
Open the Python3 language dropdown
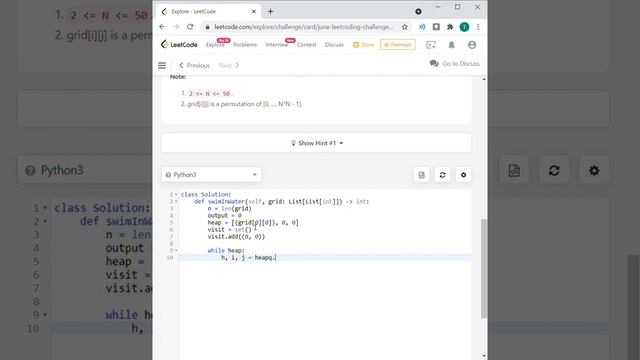click(x=211, y=175)
